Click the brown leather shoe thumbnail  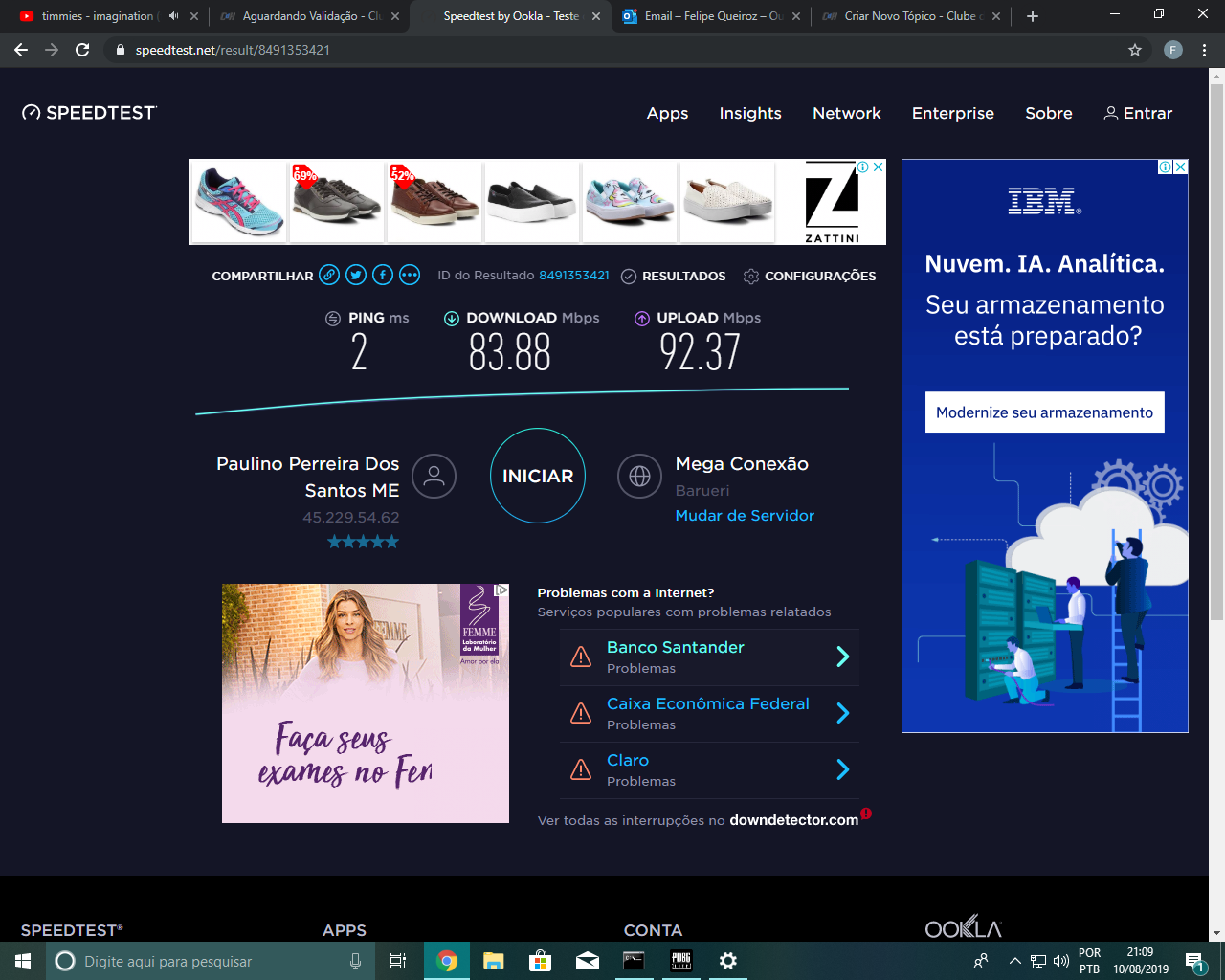point(434,201)
